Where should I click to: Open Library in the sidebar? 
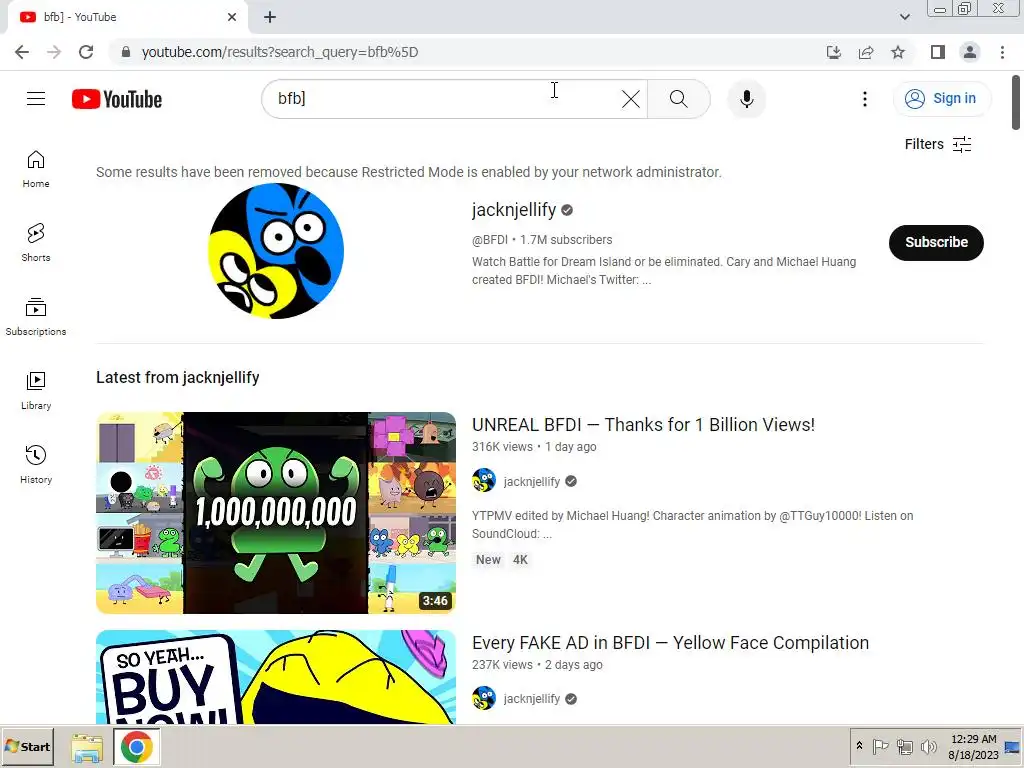pyautogui.click(x=36, y=390)
